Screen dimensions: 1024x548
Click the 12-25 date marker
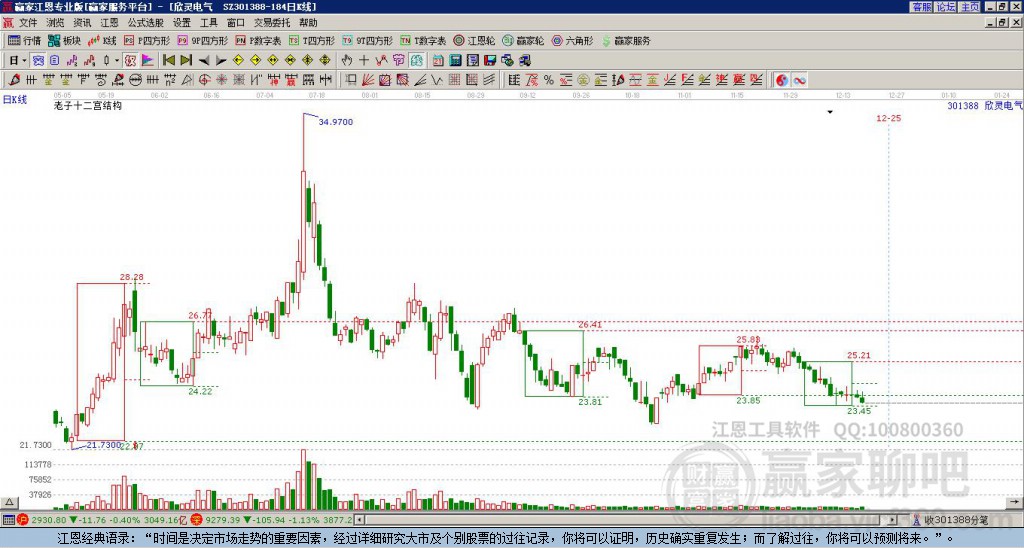tap(888, 118)
